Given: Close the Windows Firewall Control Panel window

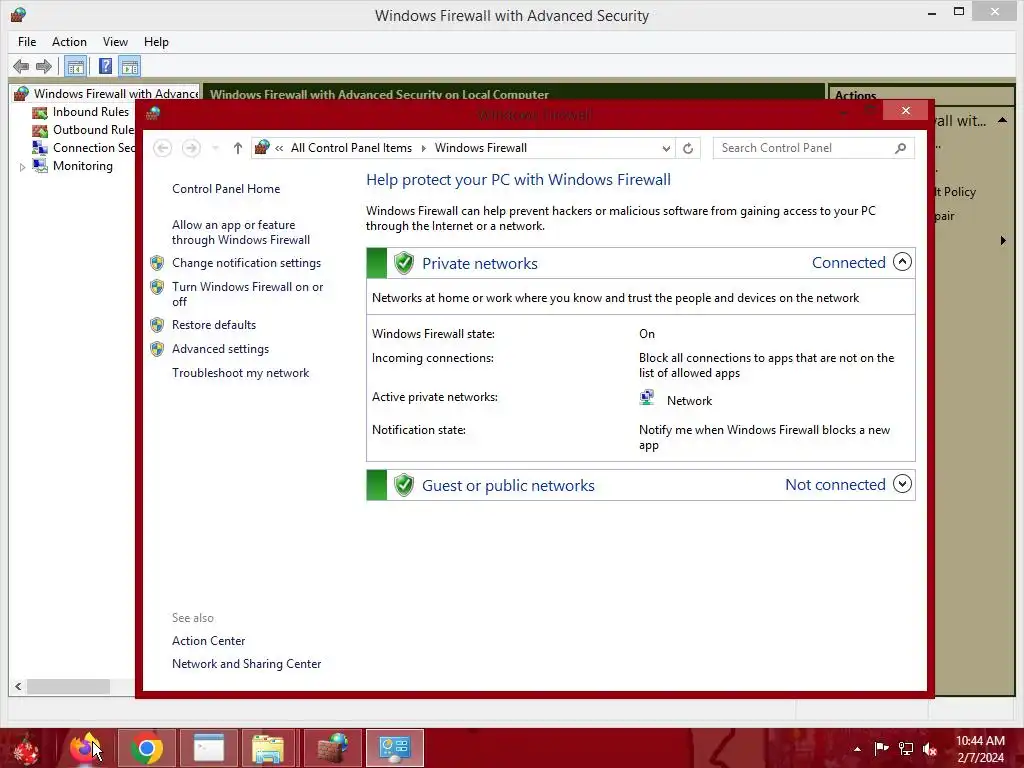Looking at the screenshot, I should point(905,110).
